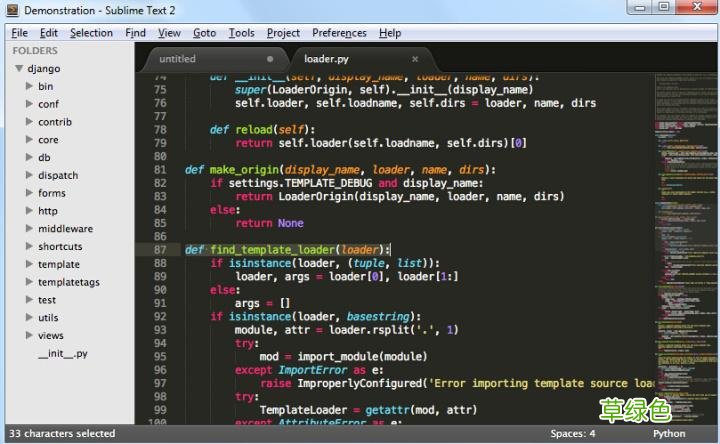Collapse the django folder
Screen dimensions: 720x444
pos(19,68)
